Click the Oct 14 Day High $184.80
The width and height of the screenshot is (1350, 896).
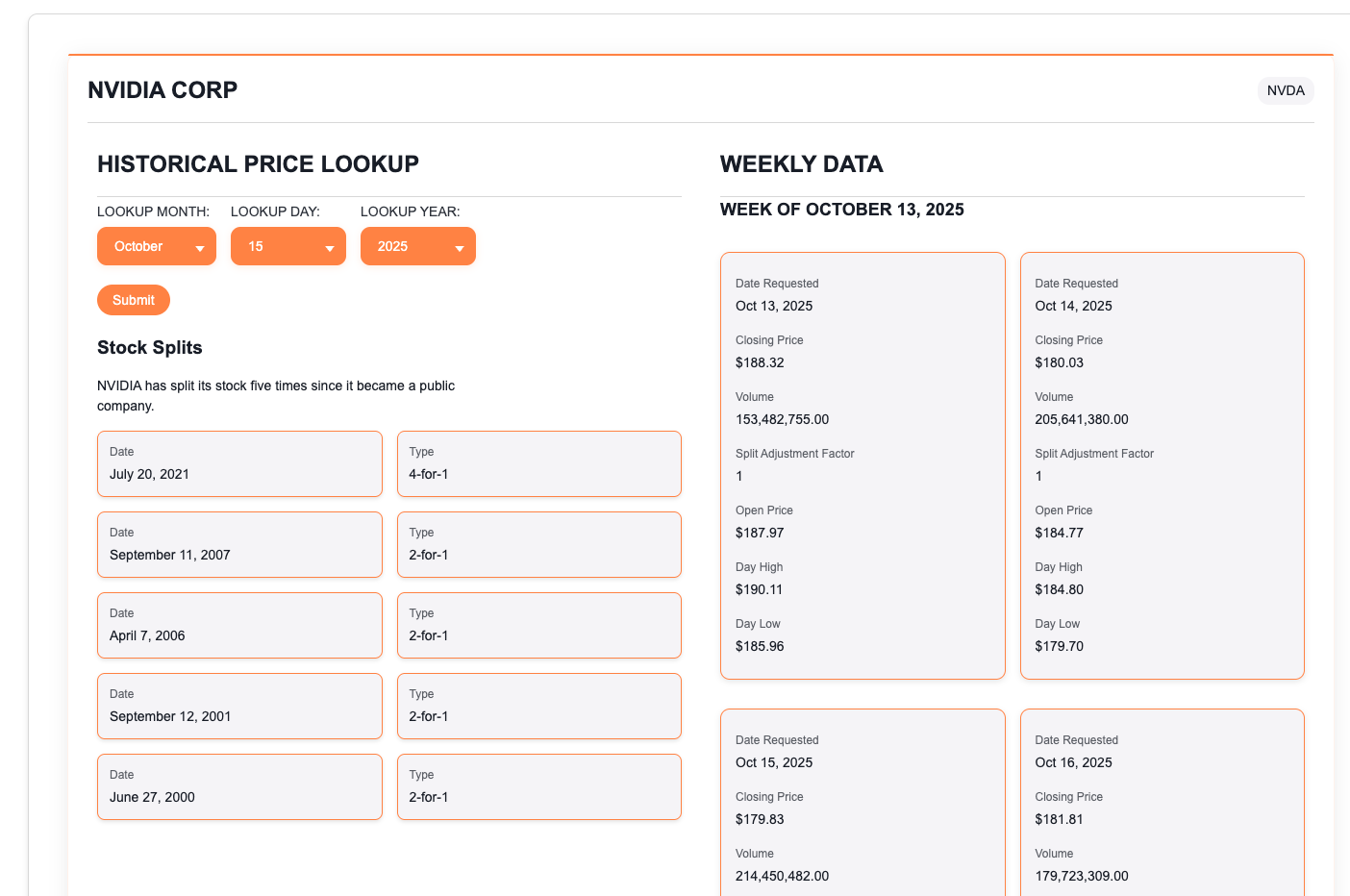click(x=1059, y=589)
